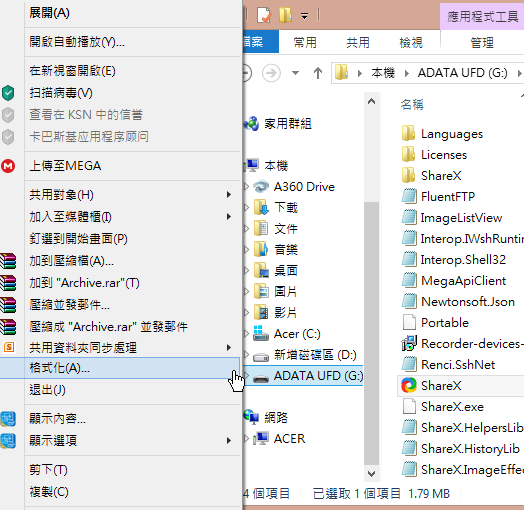The height and width of the screenshot is (510, 524).
Task: Click the HomeGroup icon in navigation pane
Action: pyautogui.click(x=251, y=124)
